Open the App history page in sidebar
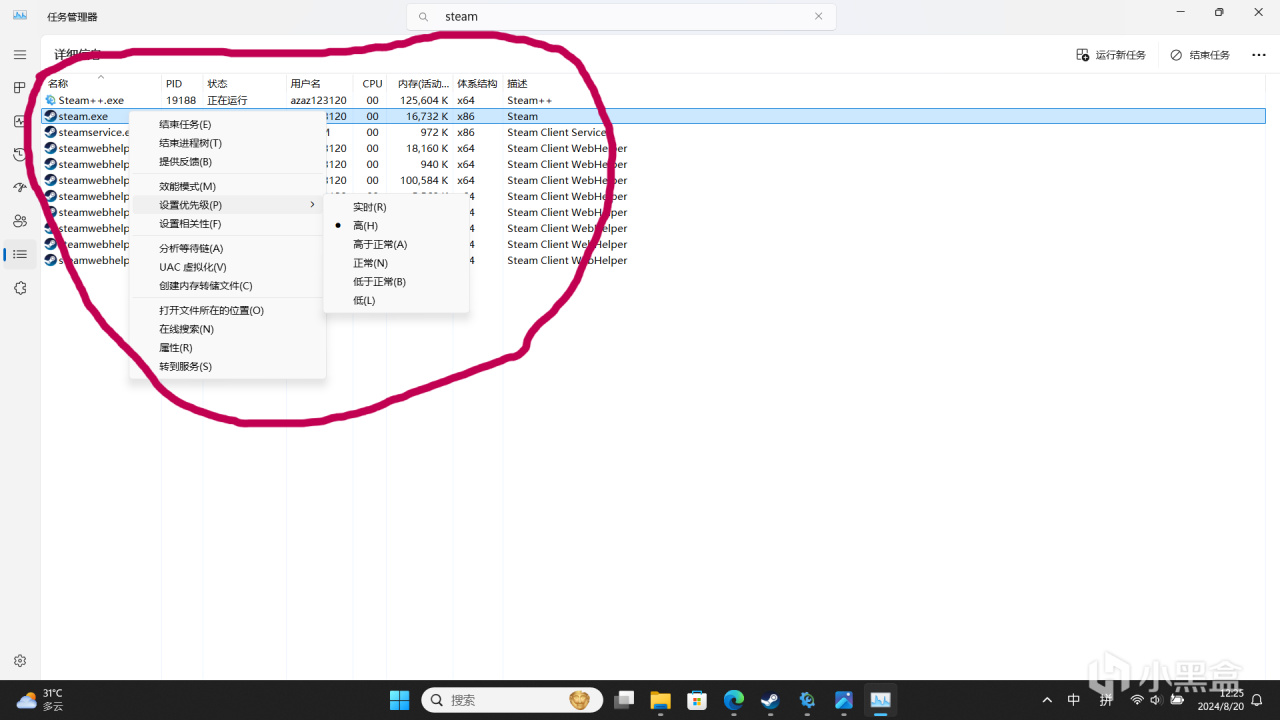The width and height of the screenshot is (1280, 720). (x=20, y=154)
